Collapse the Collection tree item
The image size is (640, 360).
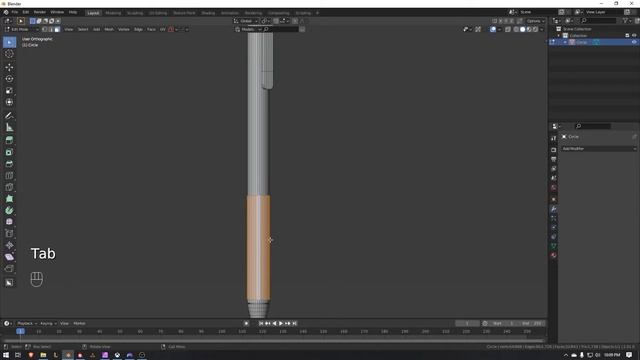559,36
